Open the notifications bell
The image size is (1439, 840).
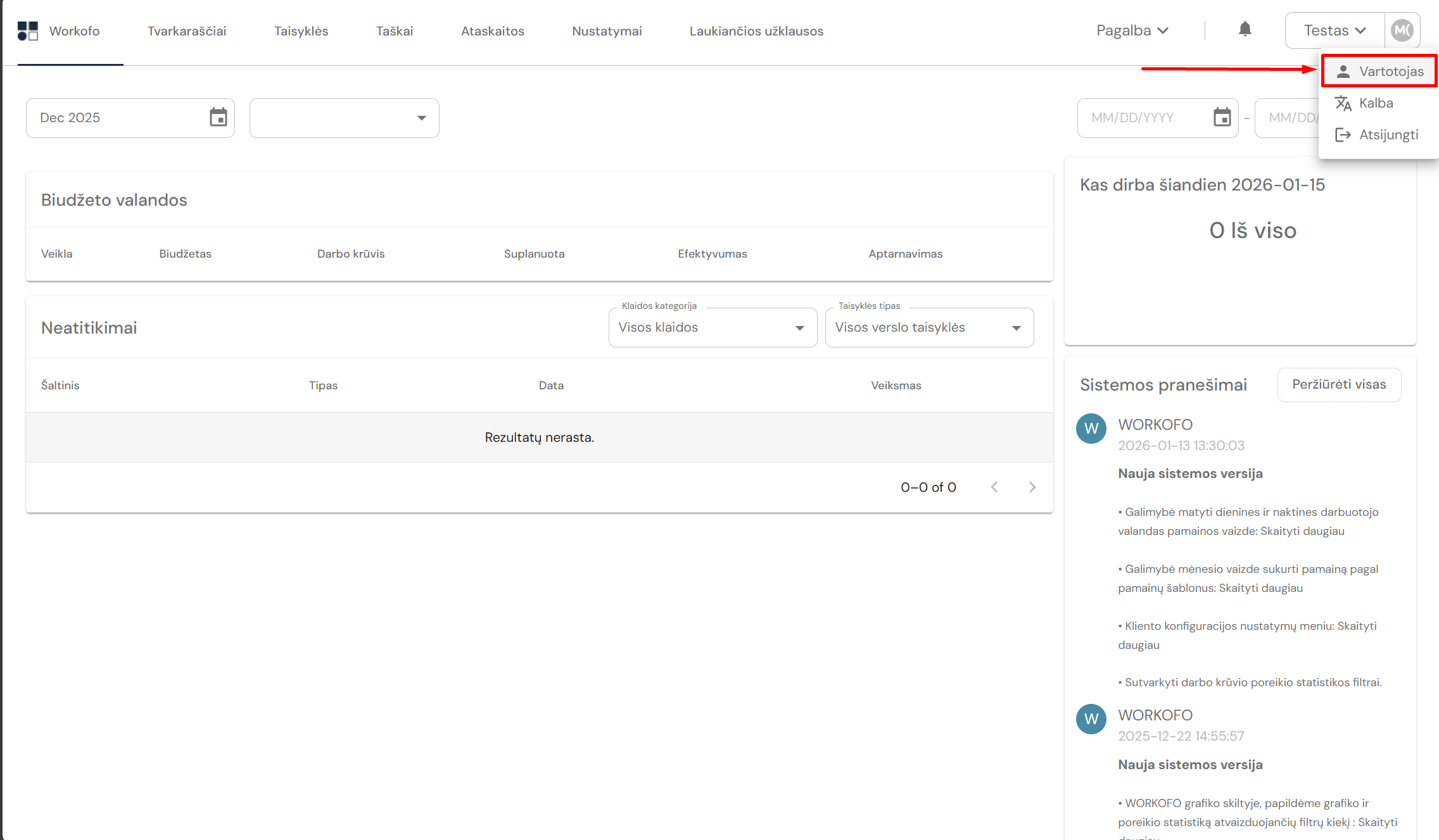click(1245, 30)
